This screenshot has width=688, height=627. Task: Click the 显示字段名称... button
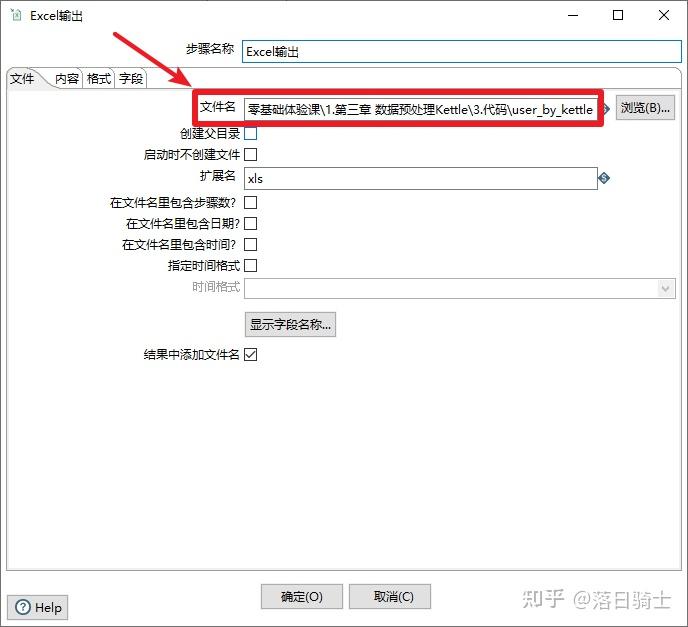(290, 325)
